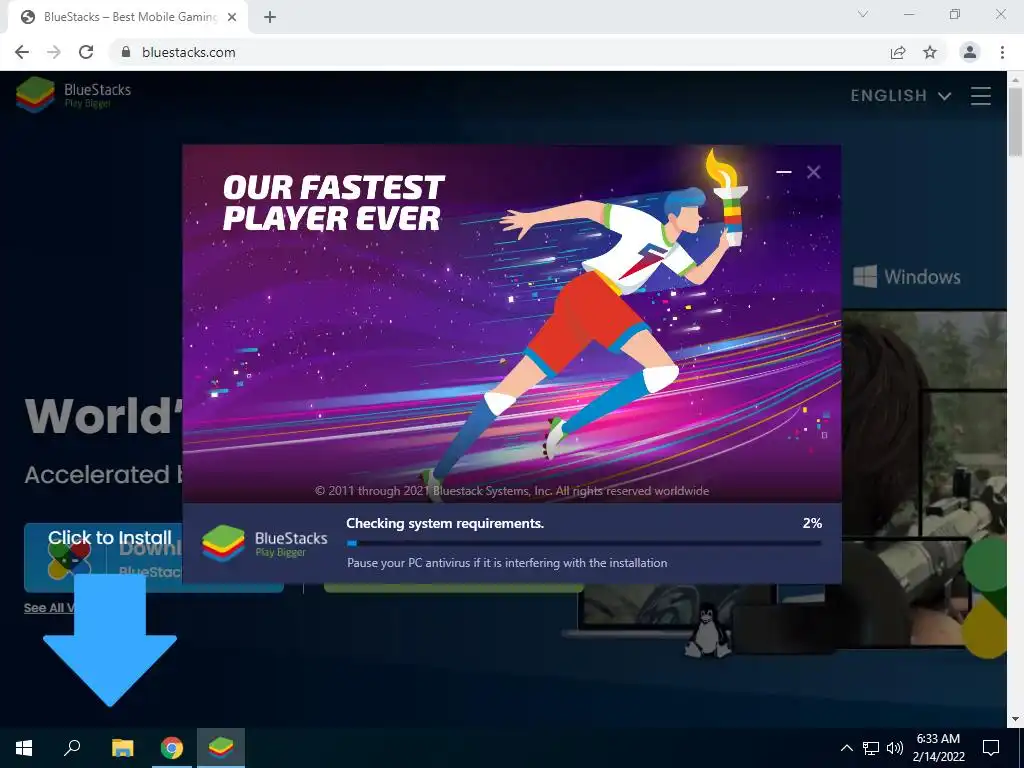Open the volume speaker icon

(895, 748)
